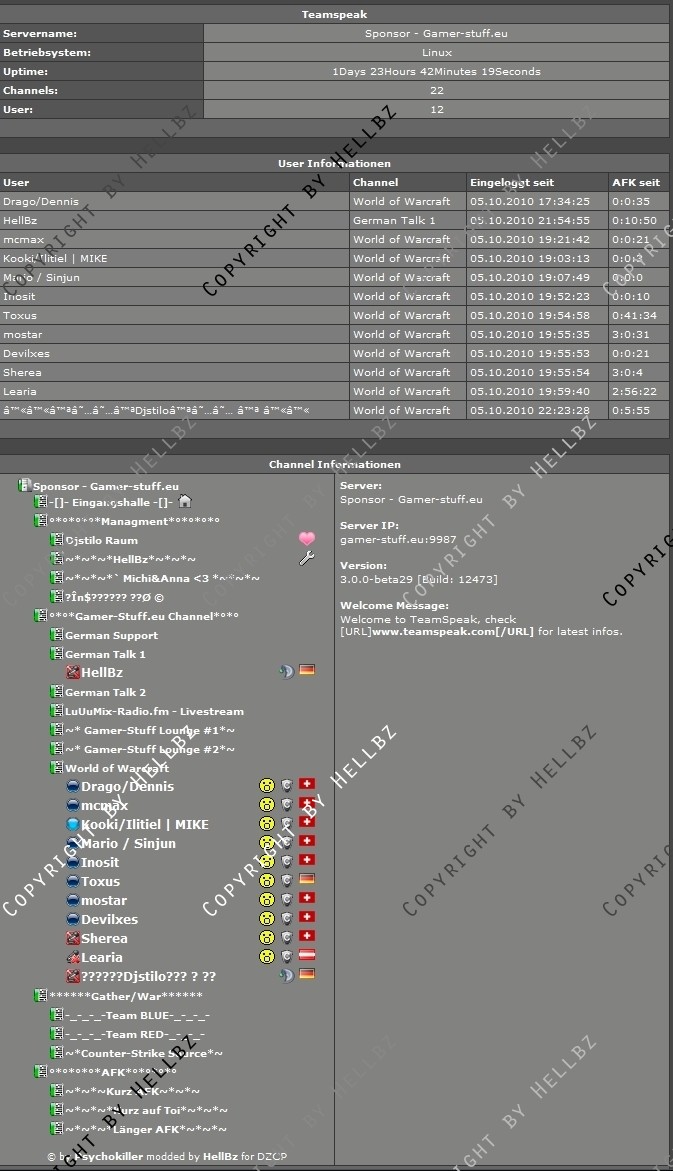Image resolution: width=673 pixels, height=1171 pixels.
Task: Open the German Support channel
Action: point(111,635)
